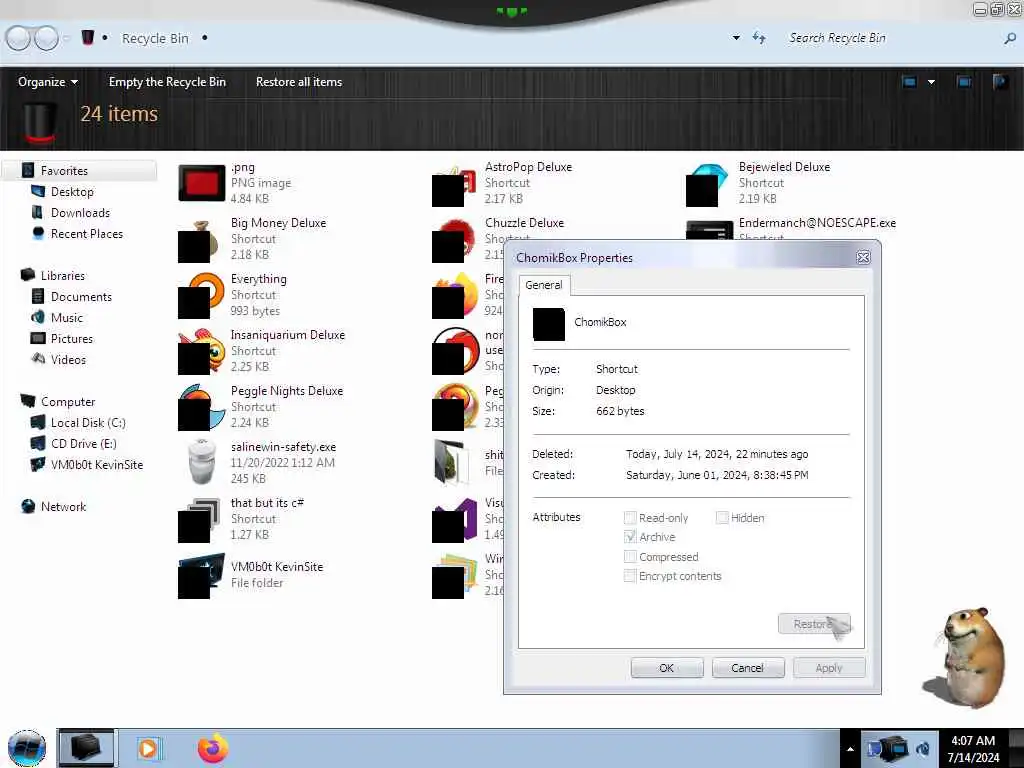Viewport: 1024px width, 768px height.
Task: Toggle the Compressed checkbox
Action: coord(630,556)
